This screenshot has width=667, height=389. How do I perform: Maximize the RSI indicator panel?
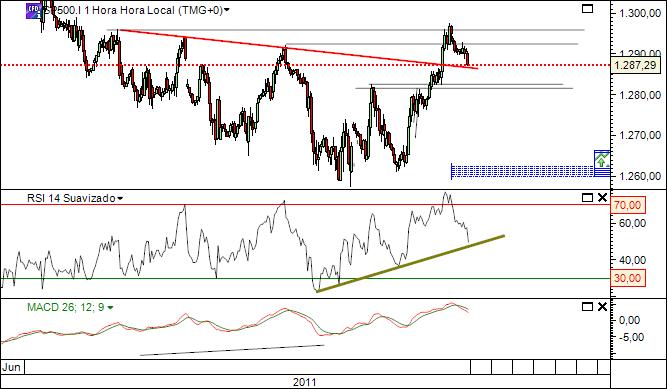[587, 197]
